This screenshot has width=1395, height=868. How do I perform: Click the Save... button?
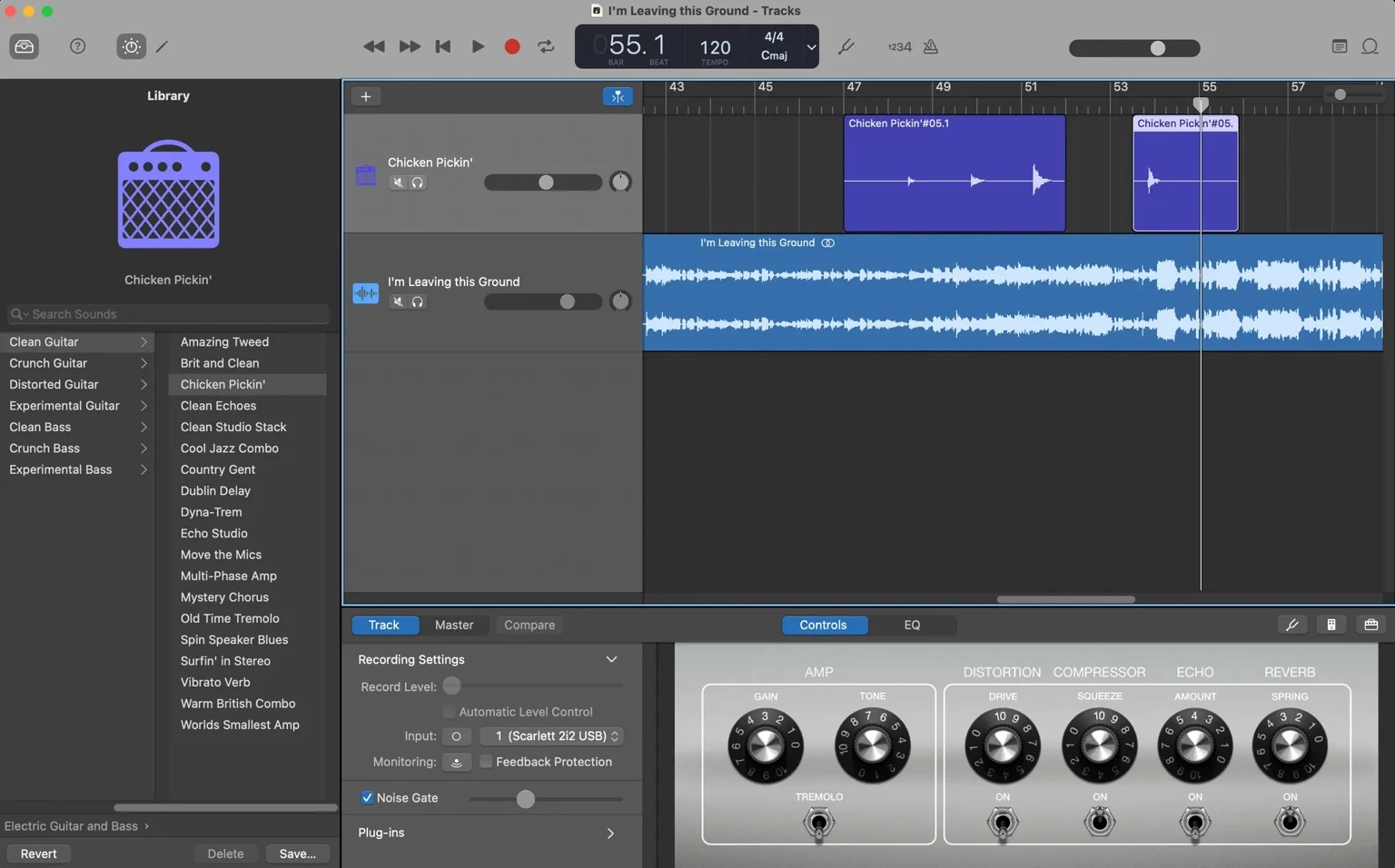pos(297,853)
